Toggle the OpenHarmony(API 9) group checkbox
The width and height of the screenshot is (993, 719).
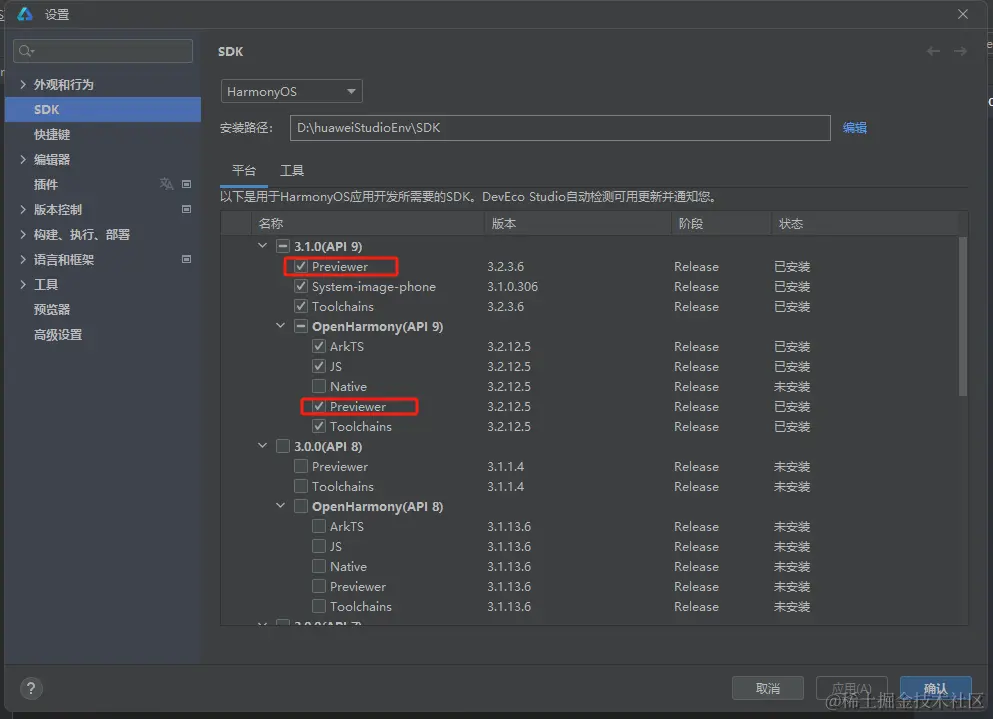(301, 326)
